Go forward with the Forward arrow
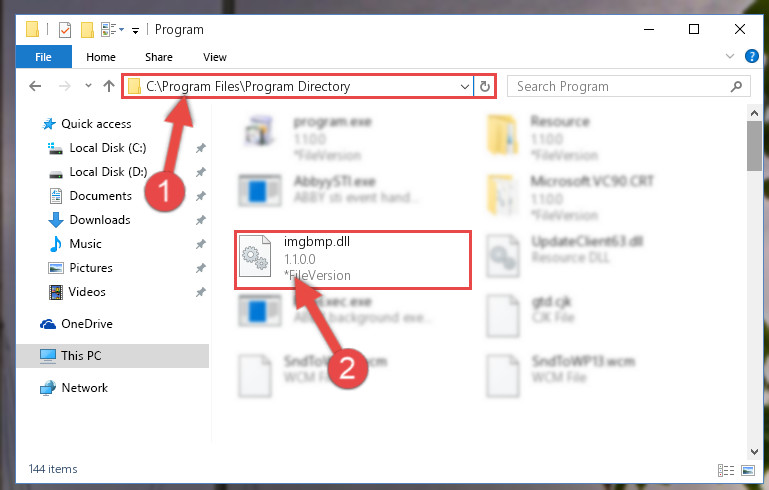 (64, 86)
